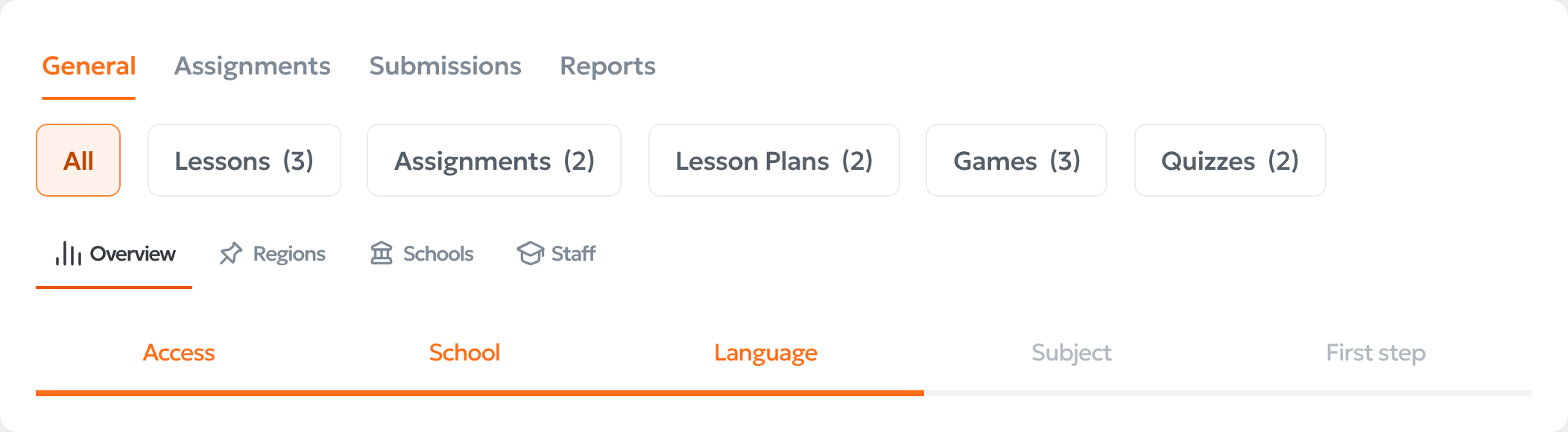Image resolution: width=1568 pixels, height=432 pixels.
Task: Go to the School step
Action: pyautogui.click(x=464, y=352)
